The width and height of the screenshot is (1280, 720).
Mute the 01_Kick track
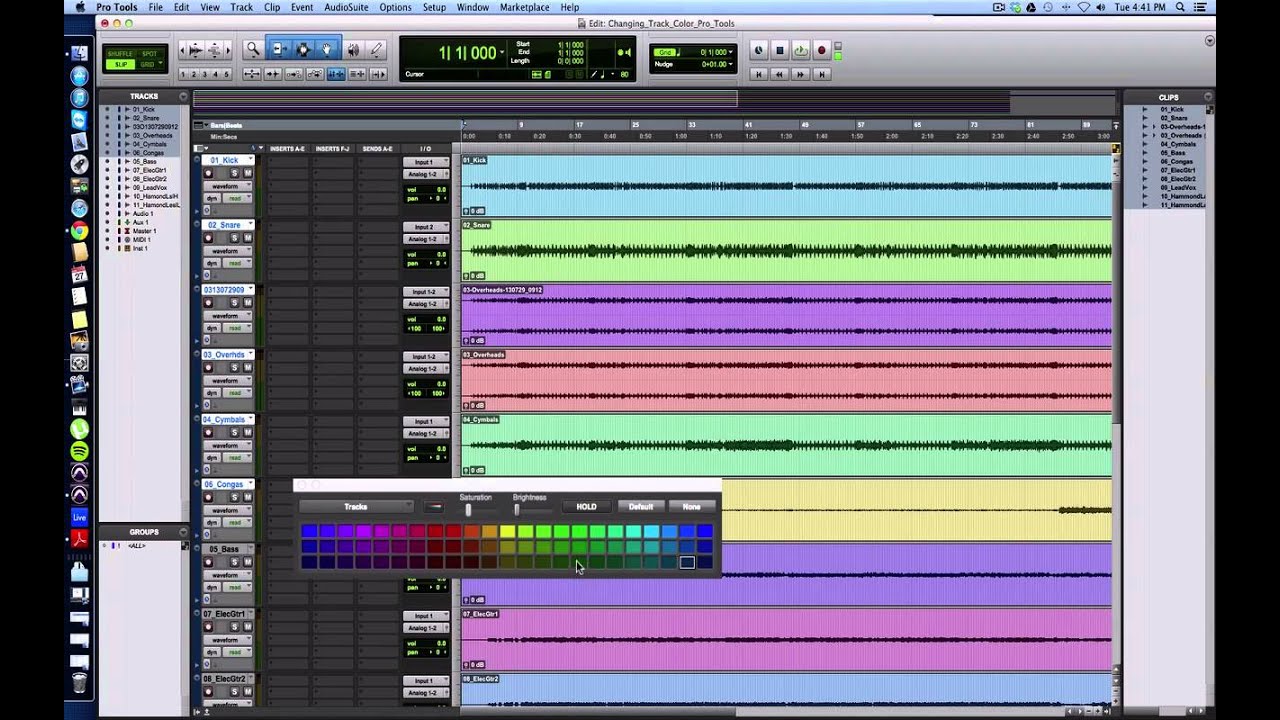point(247,174)
